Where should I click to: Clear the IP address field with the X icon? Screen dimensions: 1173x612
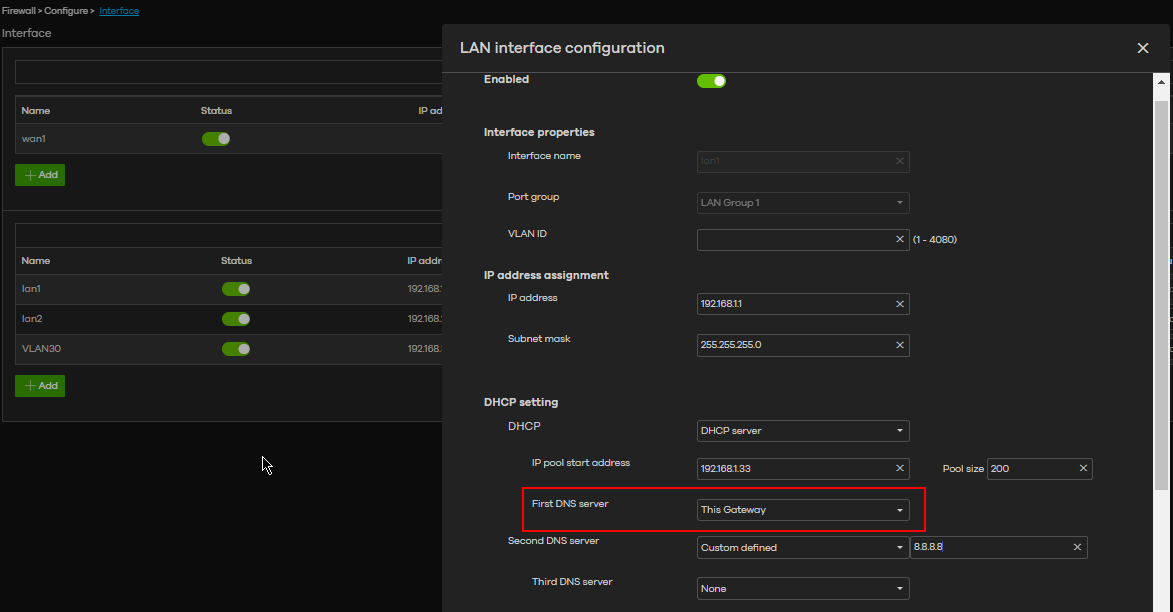pyautogui.click(x=899, y=303)
